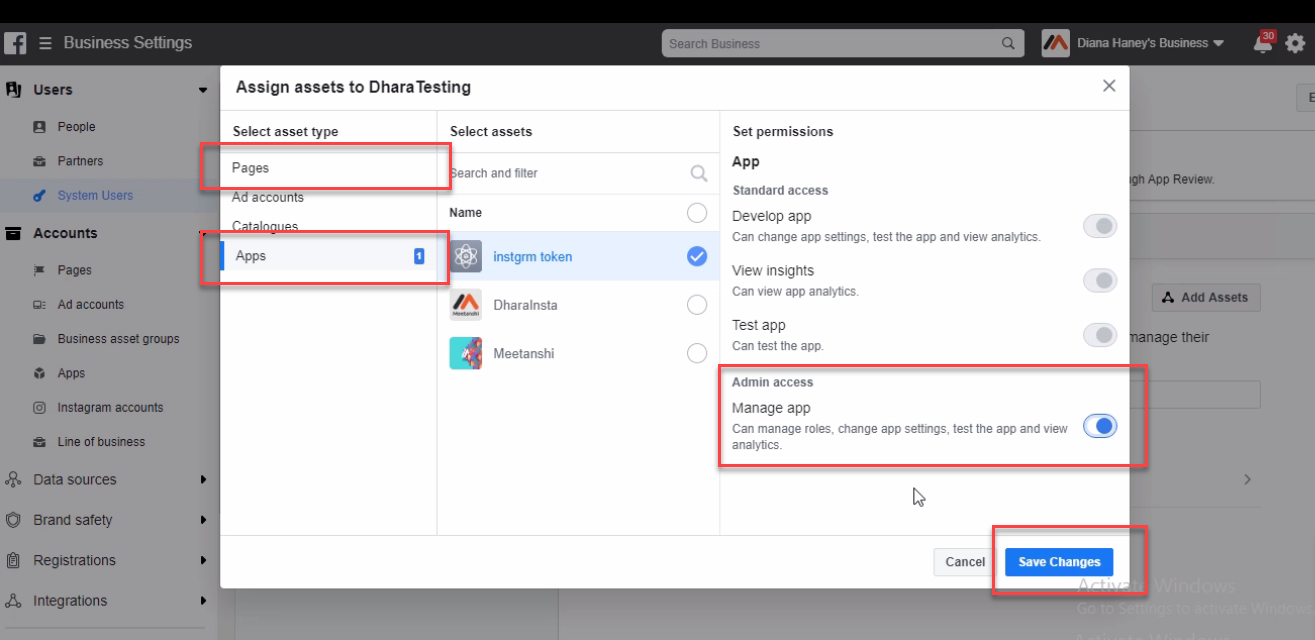Click the Partners briefcase icon
1315x640 pixels.
40,161
